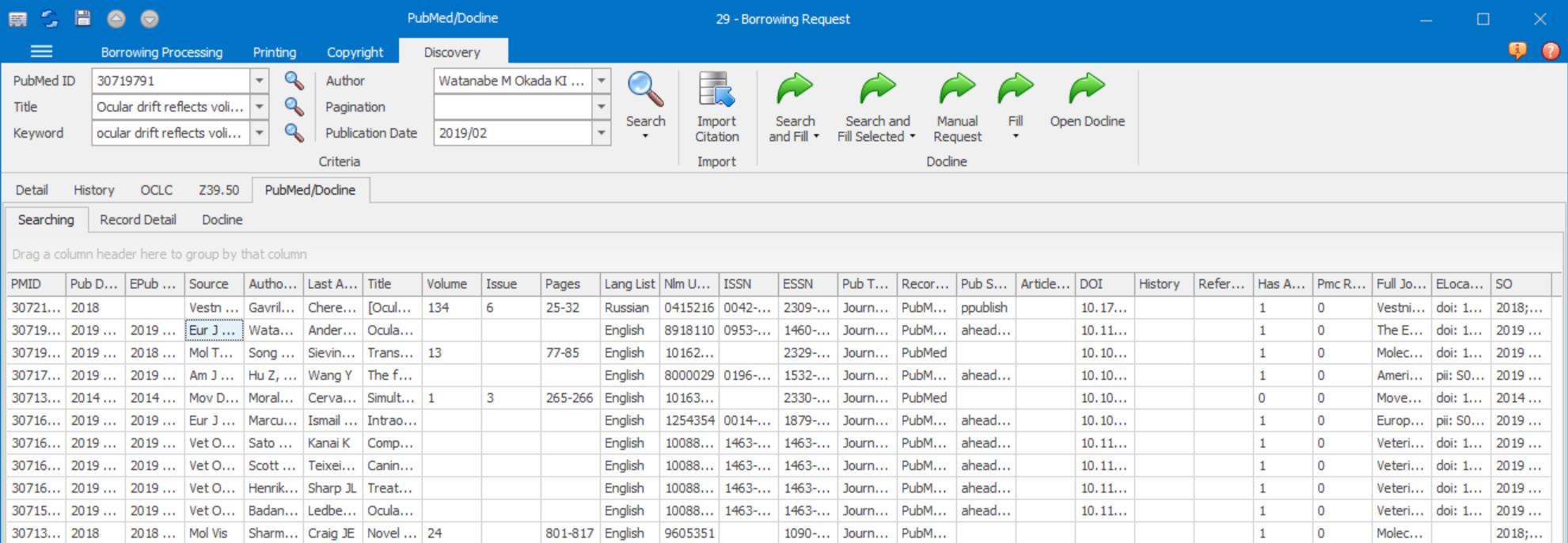Click the magnifier icon next to Keyword field

click(x=294, y=133)
